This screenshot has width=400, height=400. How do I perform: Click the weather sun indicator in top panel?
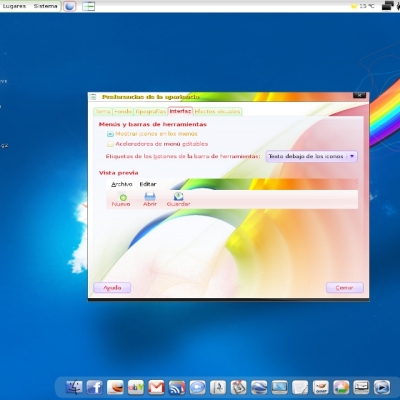[x=354, y=6]
